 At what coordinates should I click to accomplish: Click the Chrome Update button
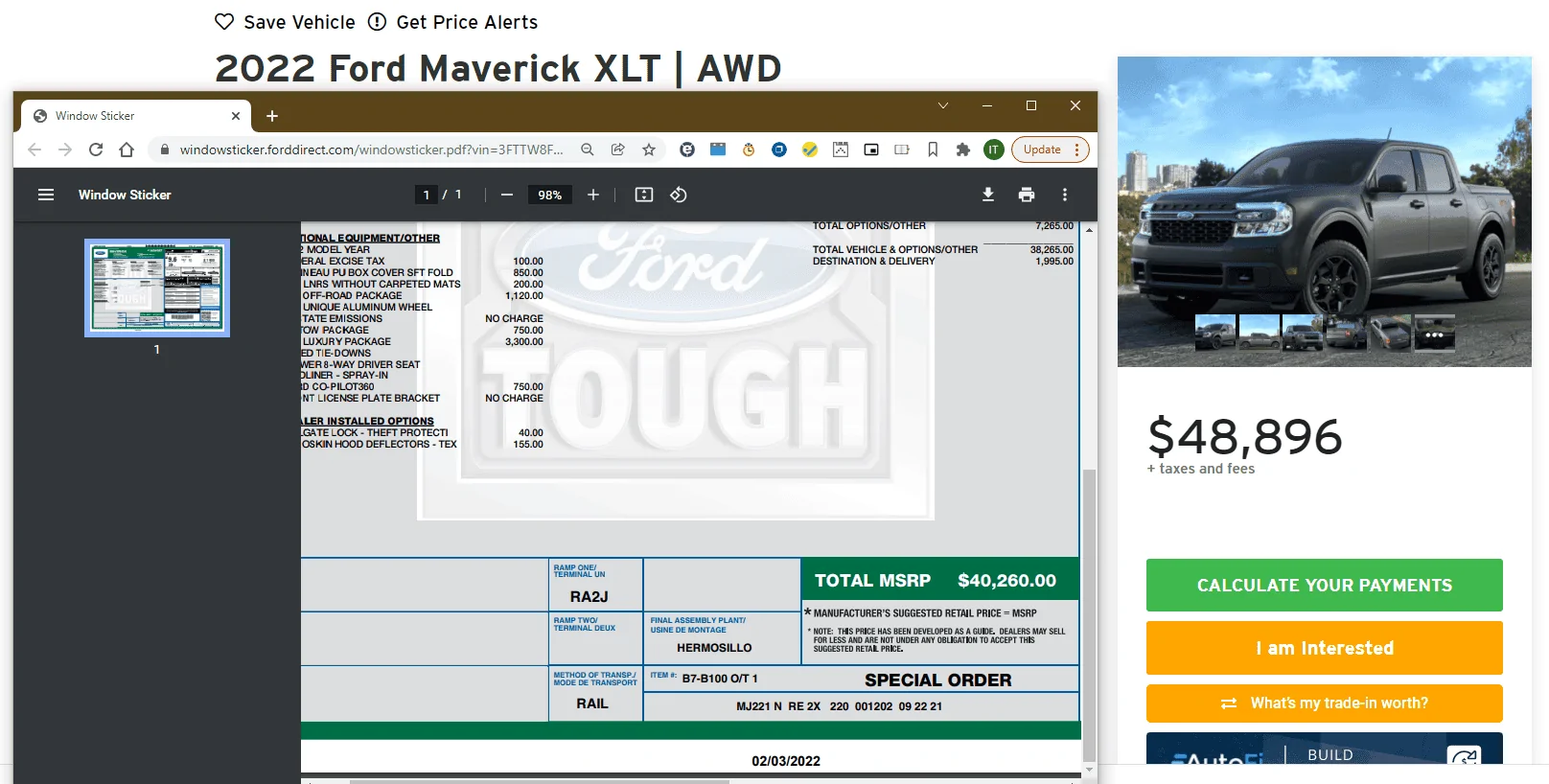1042,150
